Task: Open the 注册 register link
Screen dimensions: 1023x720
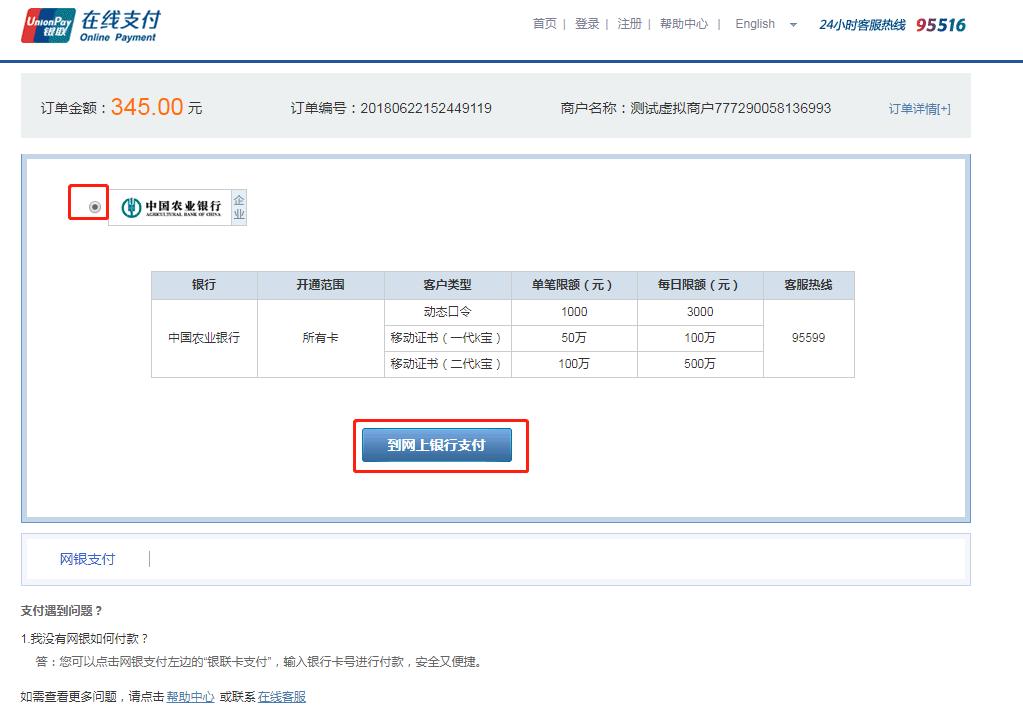Action: 629,24
